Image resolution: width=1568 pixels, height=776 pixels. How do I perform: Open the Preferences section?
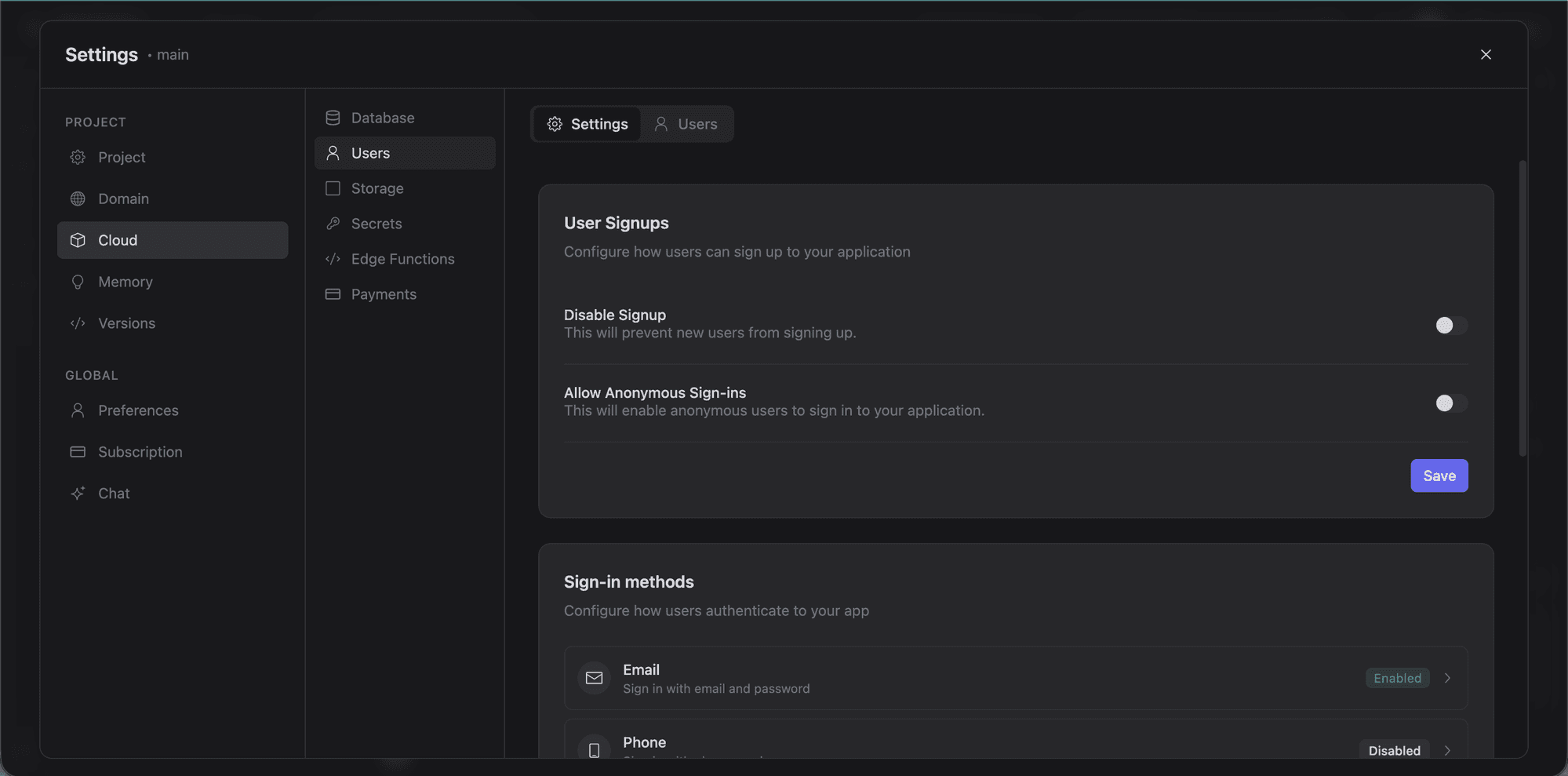click(173, 410)
